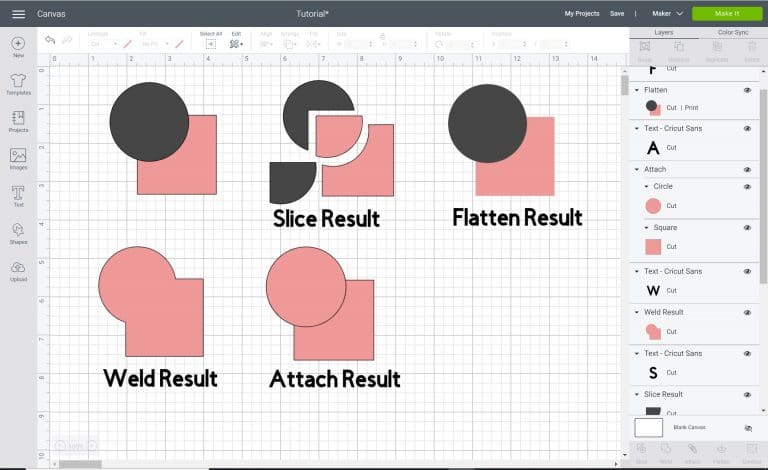The width and height of the screenshot is (768, 470).
Task: Click the Weld tool at panel bottom
Action: [666, 448]
